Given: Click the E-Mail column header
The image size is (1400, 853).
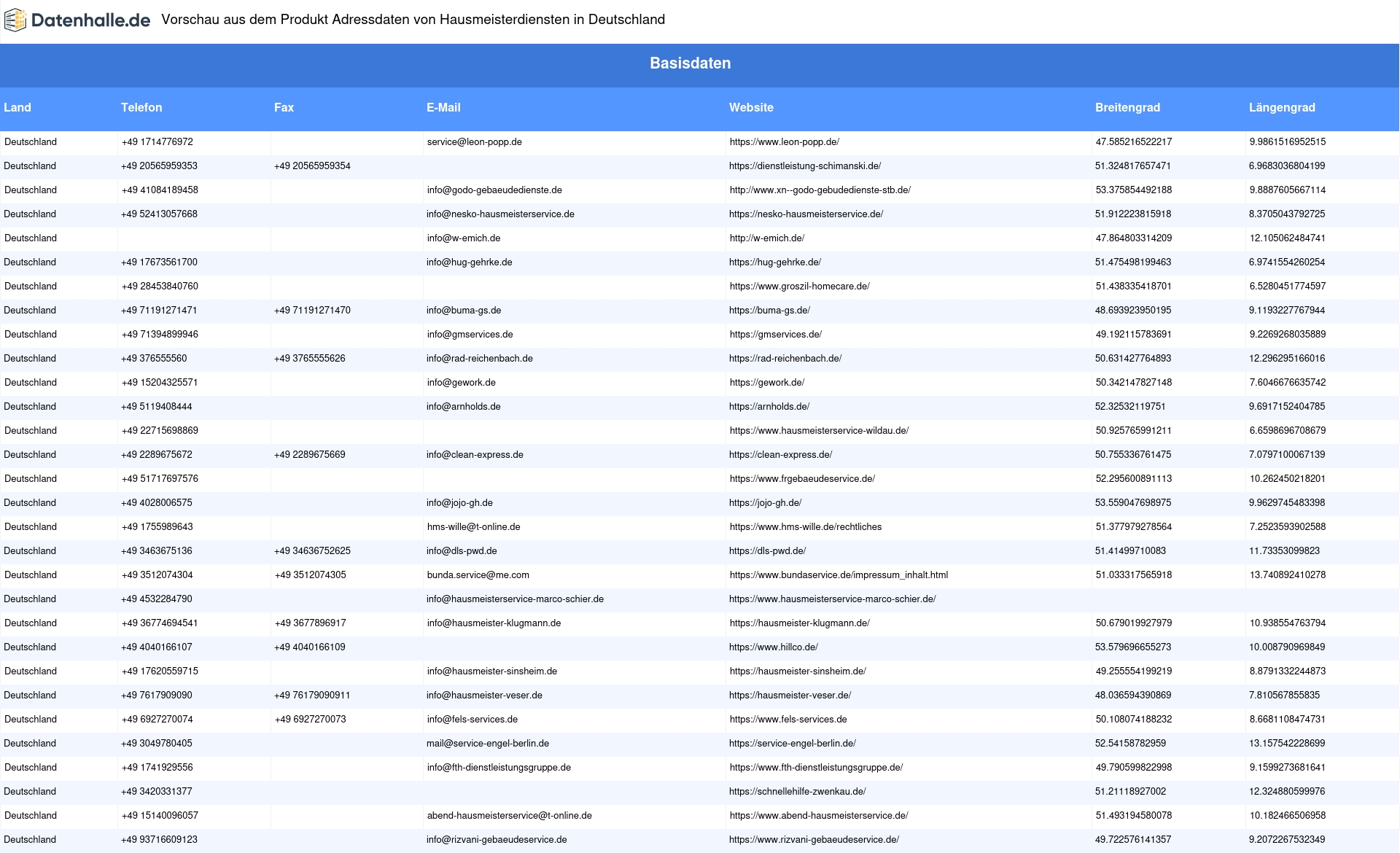Looking at the screenshot, I should [x=443, y=107].
